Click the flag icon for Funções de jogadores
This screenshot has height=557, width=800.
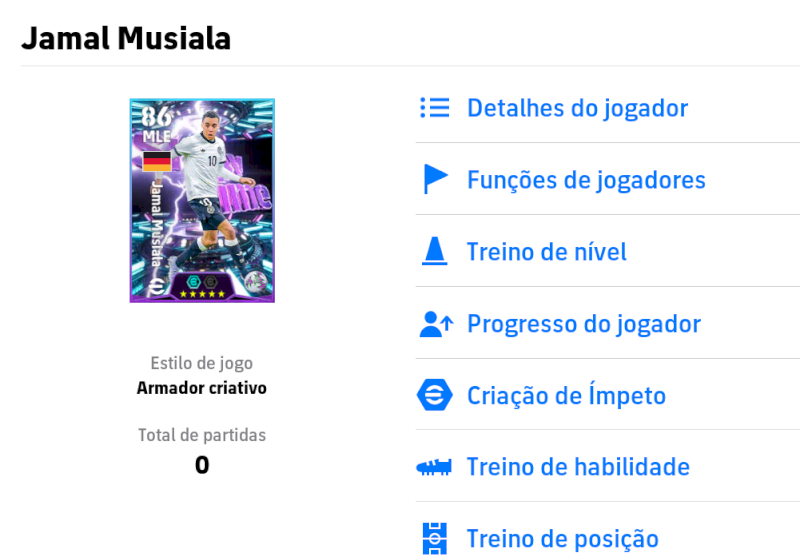click(x=435, y=179)
